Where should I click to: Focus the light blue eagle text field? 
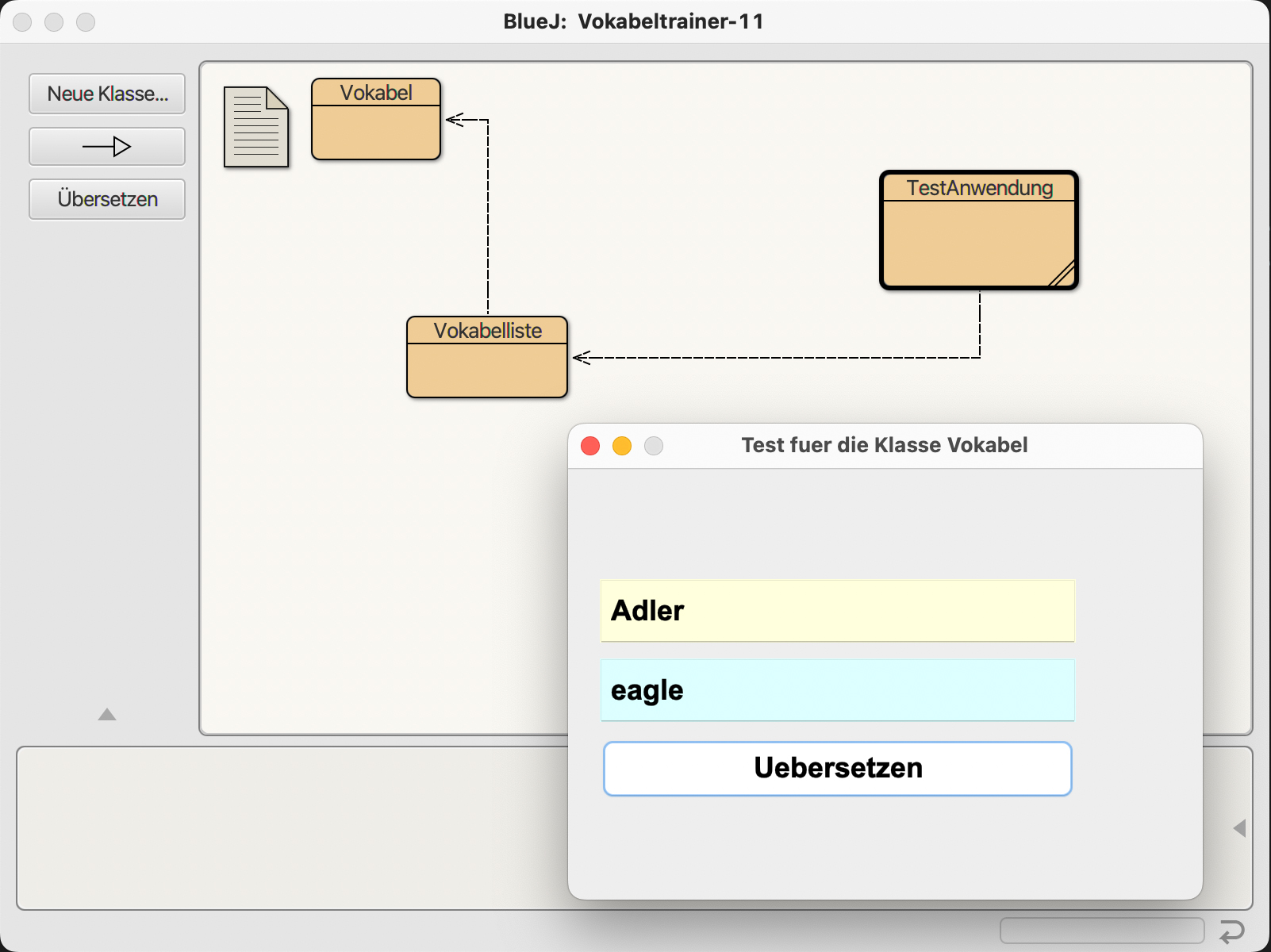(837, 690)
